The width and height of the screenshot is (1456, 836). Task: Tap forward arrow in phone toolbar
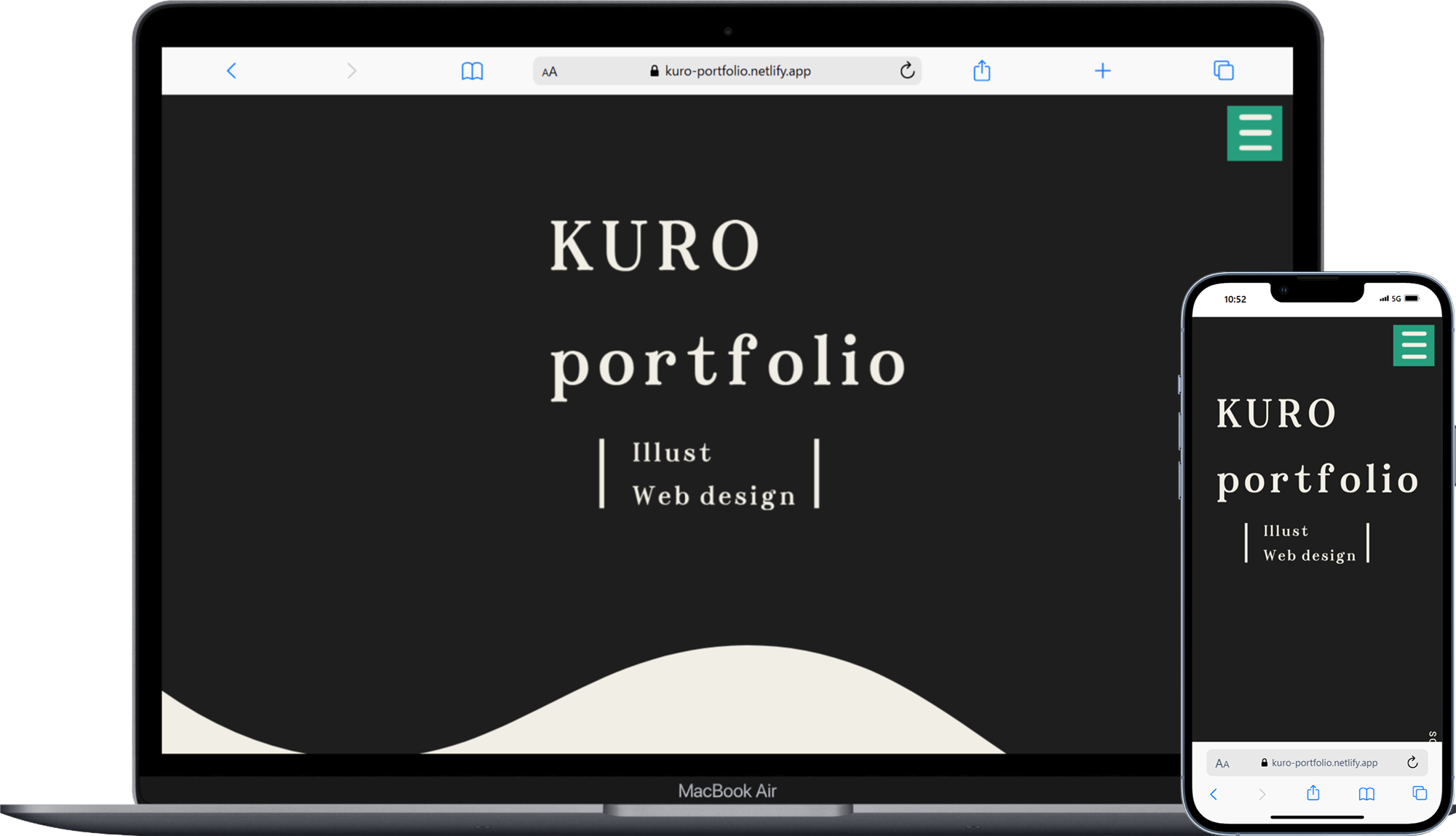1262,794
